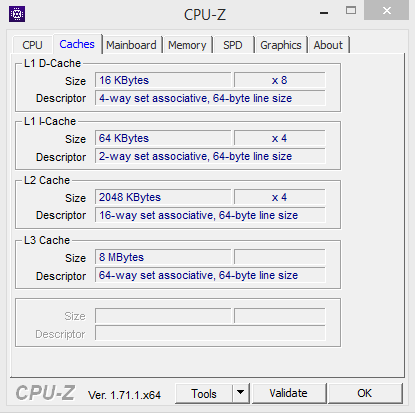This screenshot has height=413, width=415.
Task: Click the OK button
Action: click(x=365, y=393)
